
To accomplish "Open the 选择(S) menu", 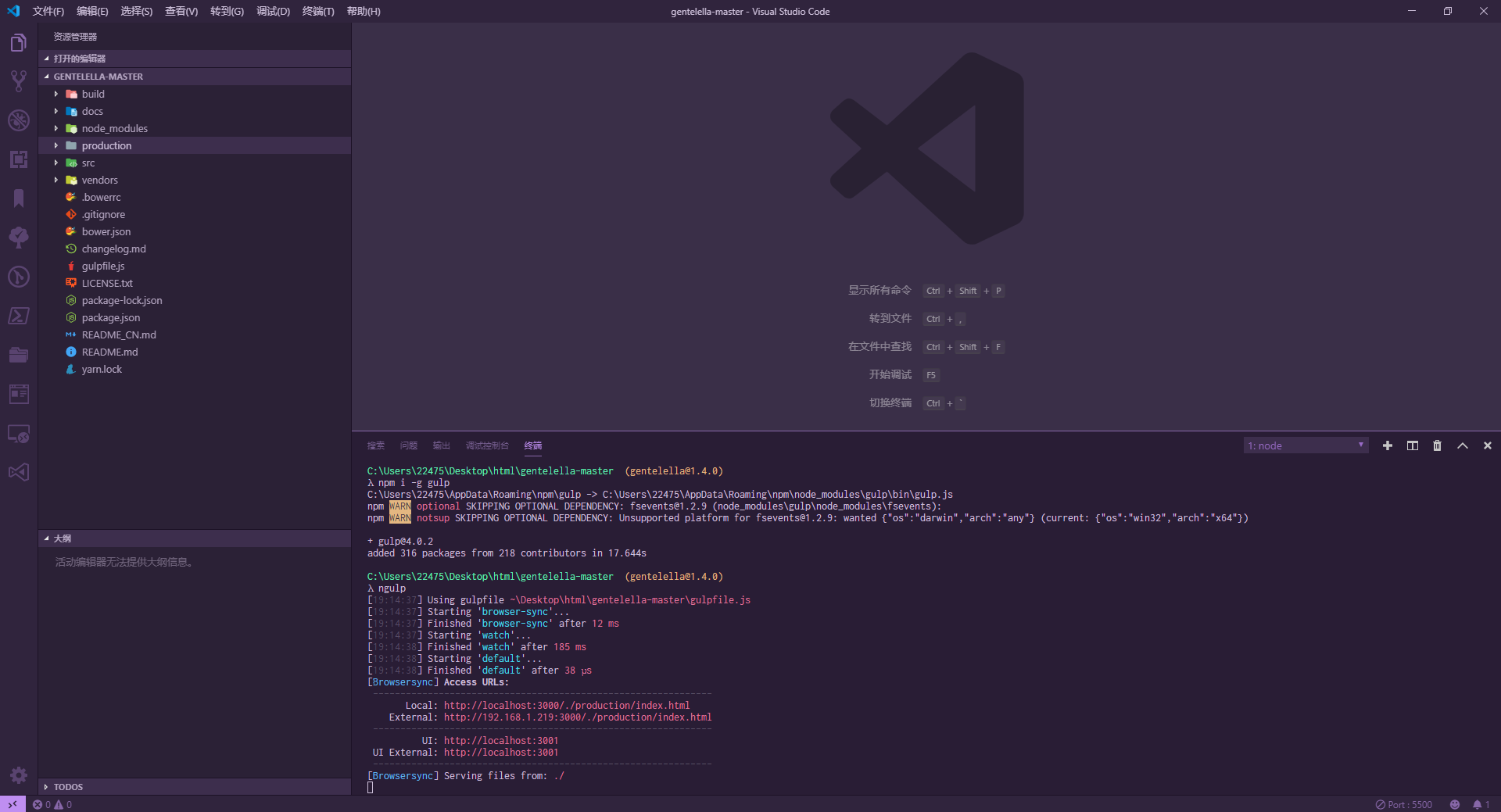I will pyautogui.click(x=136, y=11).
